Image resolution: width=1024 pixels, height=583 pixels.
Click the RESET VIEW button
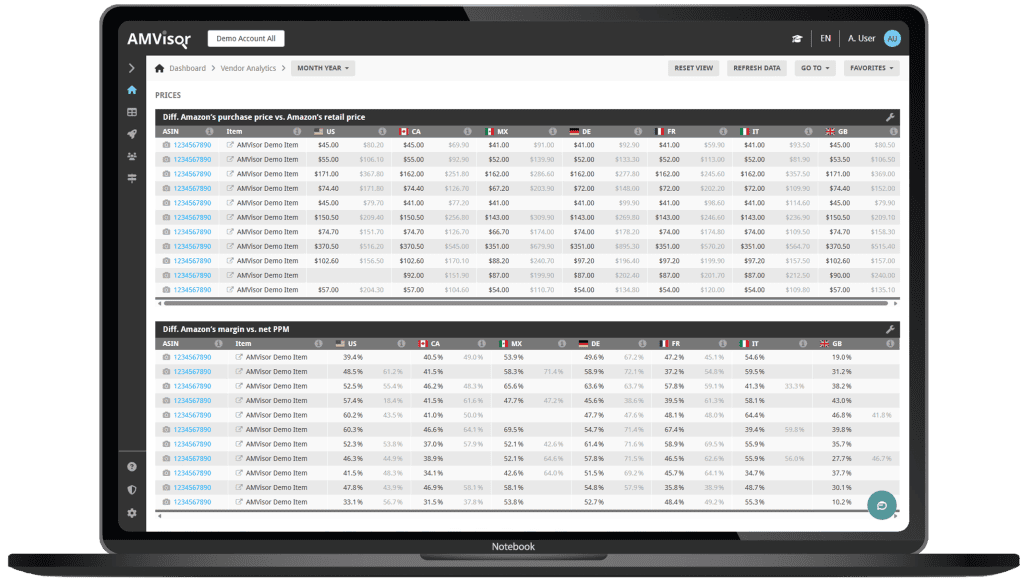pyautogui.click(x=693, y=68)
